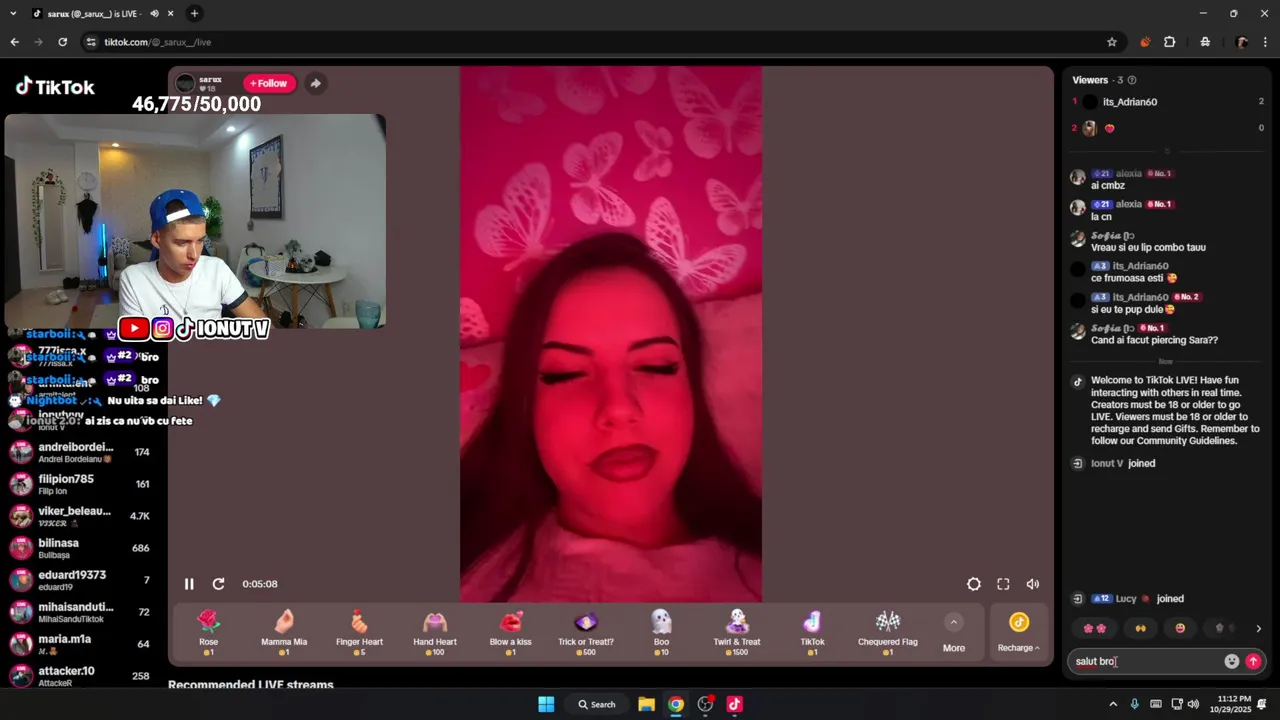Send a Trick or Treat? gift

586,633
